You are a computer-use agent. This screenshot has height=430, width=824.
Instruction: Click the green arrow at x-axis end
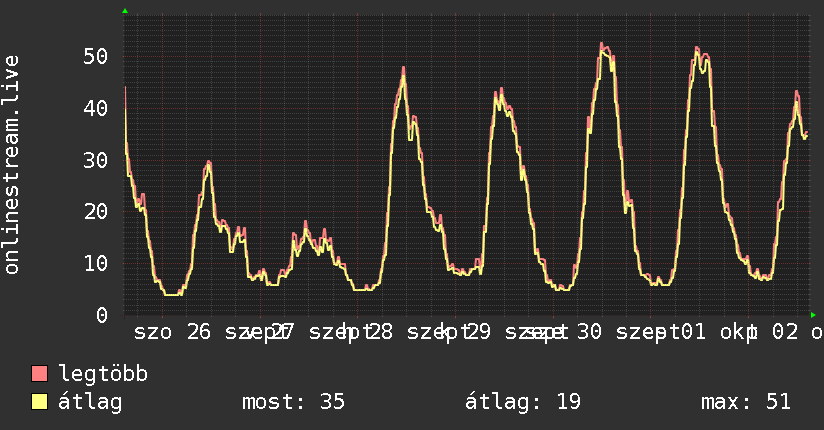[813, 315]
